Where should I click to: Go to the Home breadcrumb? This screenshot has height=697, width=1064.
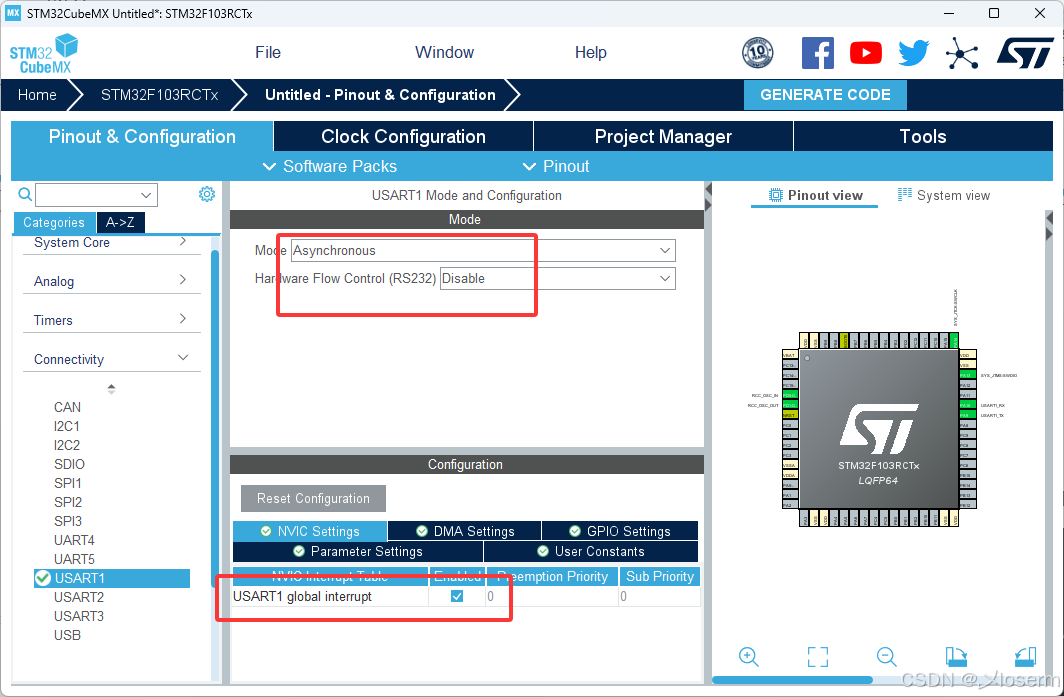[37, 95]
